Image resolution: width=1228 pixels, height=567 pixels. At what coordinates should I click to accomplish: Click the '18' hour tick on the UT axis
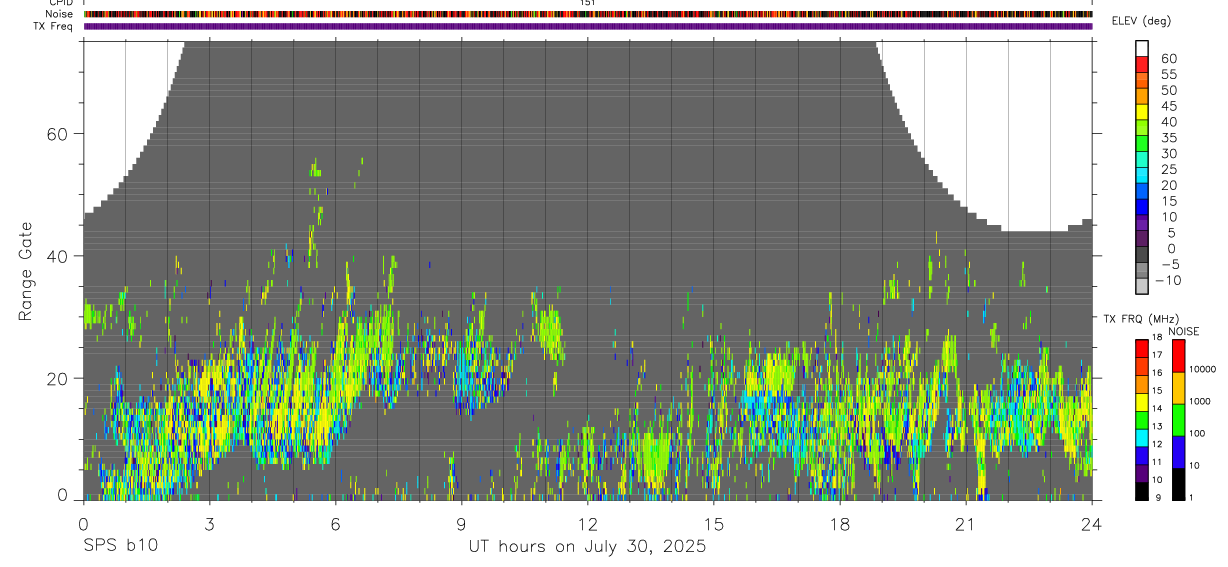839,523
